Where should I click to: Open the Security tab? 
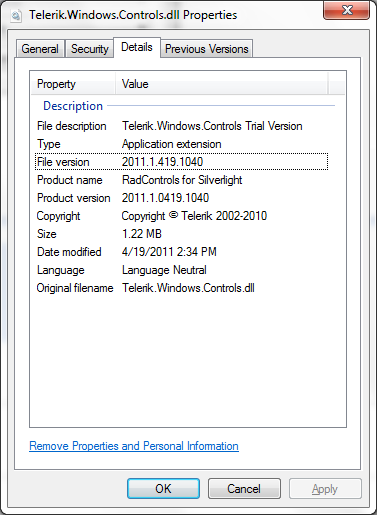pos(89,49)
